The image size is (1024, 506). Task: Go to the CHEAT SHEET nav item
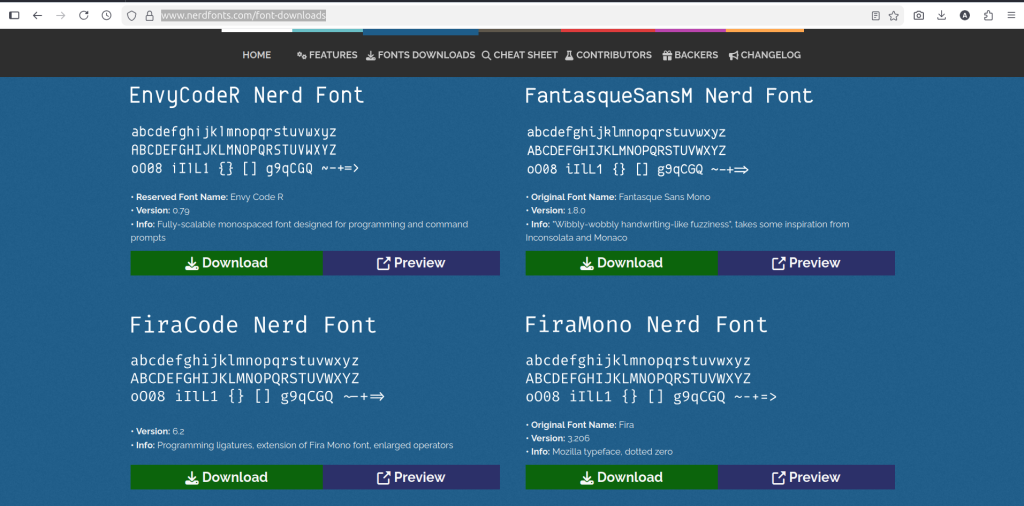tap(519, 55)
